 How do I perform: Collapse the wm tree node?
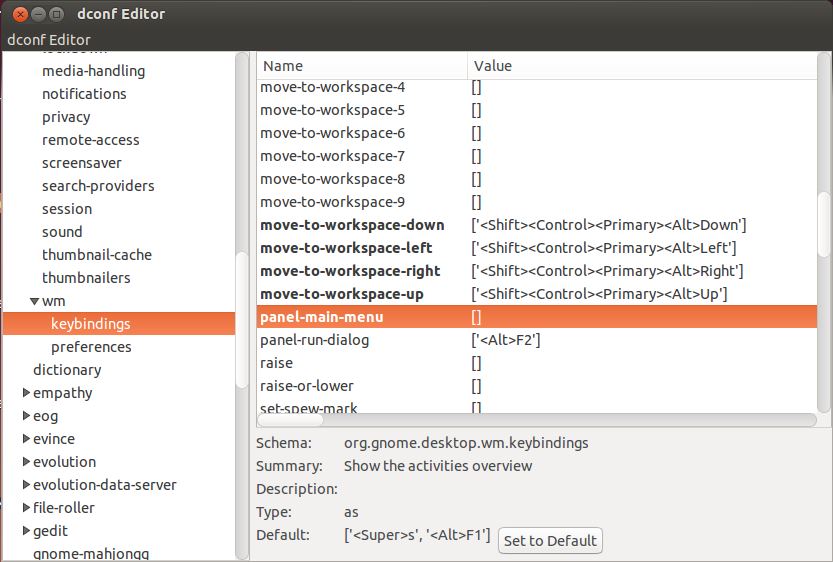(35, 301)
